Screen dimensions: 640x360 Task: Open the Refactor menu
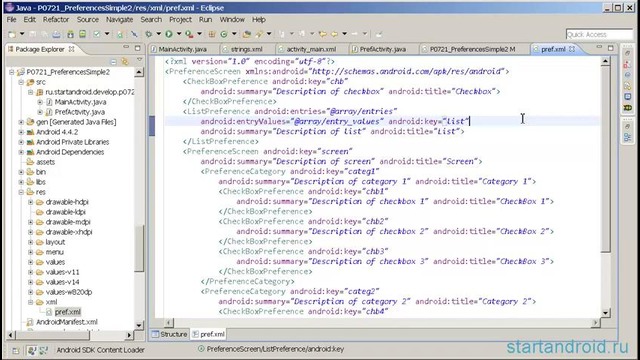point(56,20)
